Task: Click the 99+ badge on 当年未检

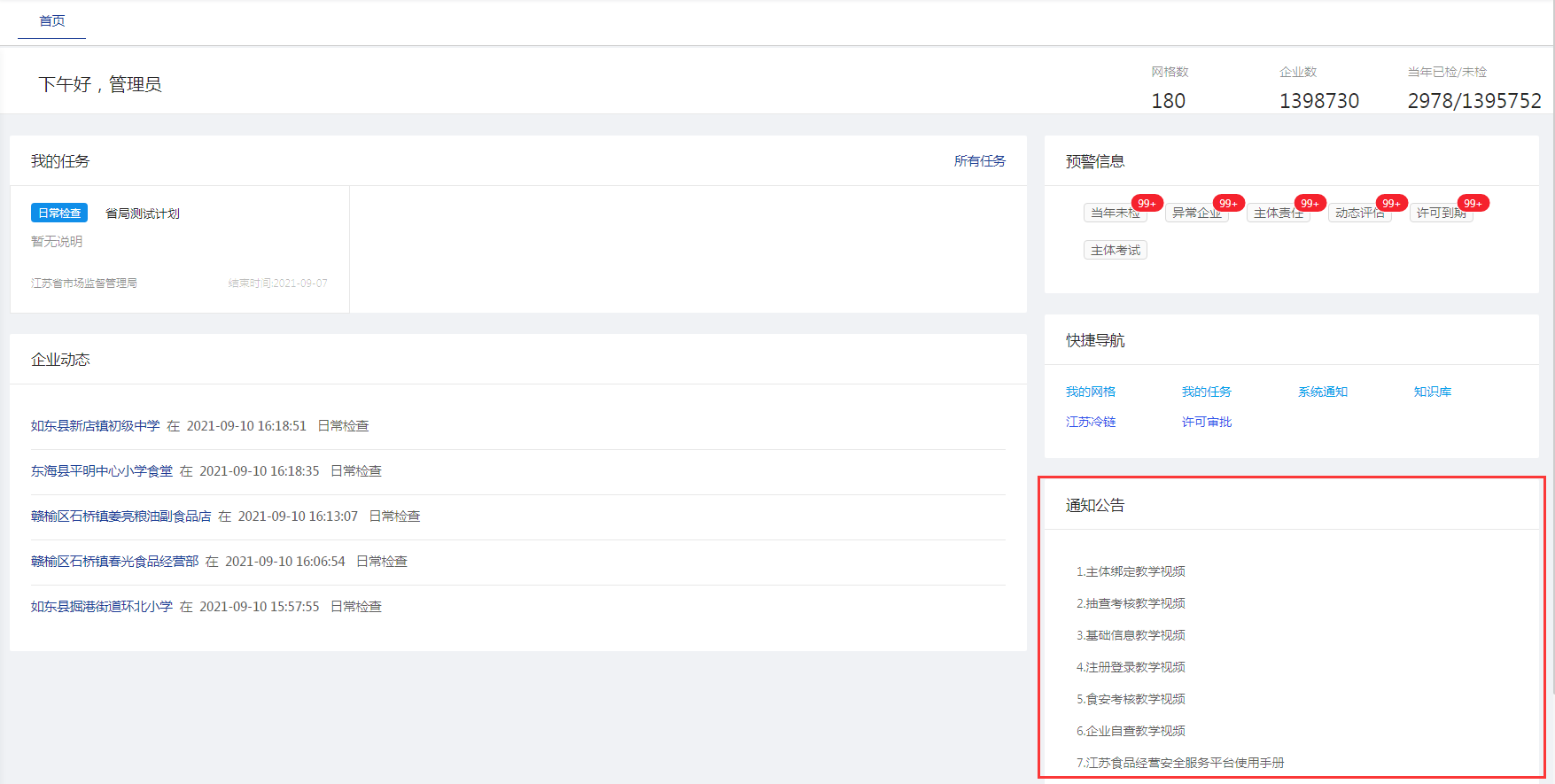Action: point(1147,203)
